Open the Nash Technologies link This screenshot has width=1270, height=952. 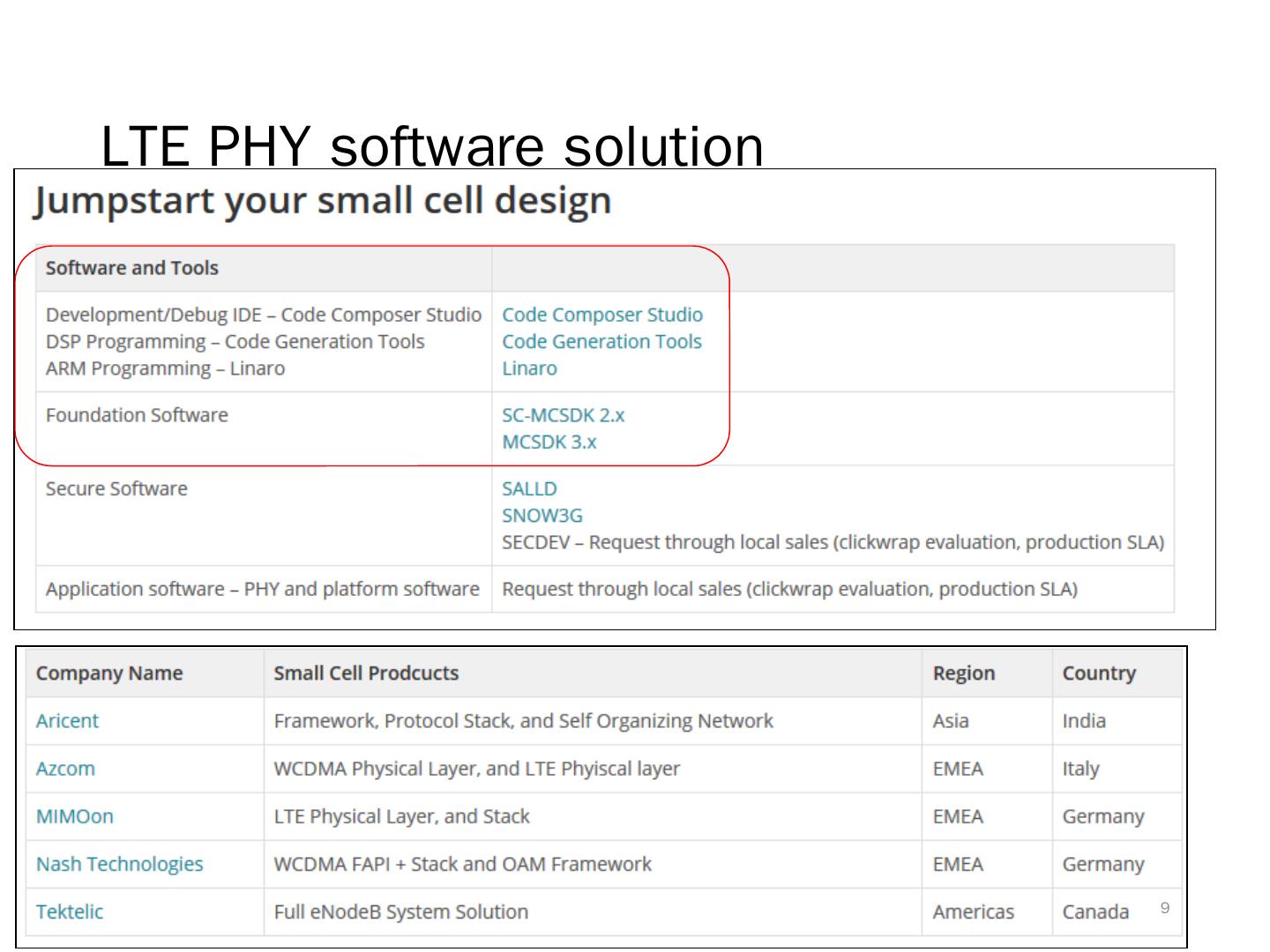(x=119, y=864)
